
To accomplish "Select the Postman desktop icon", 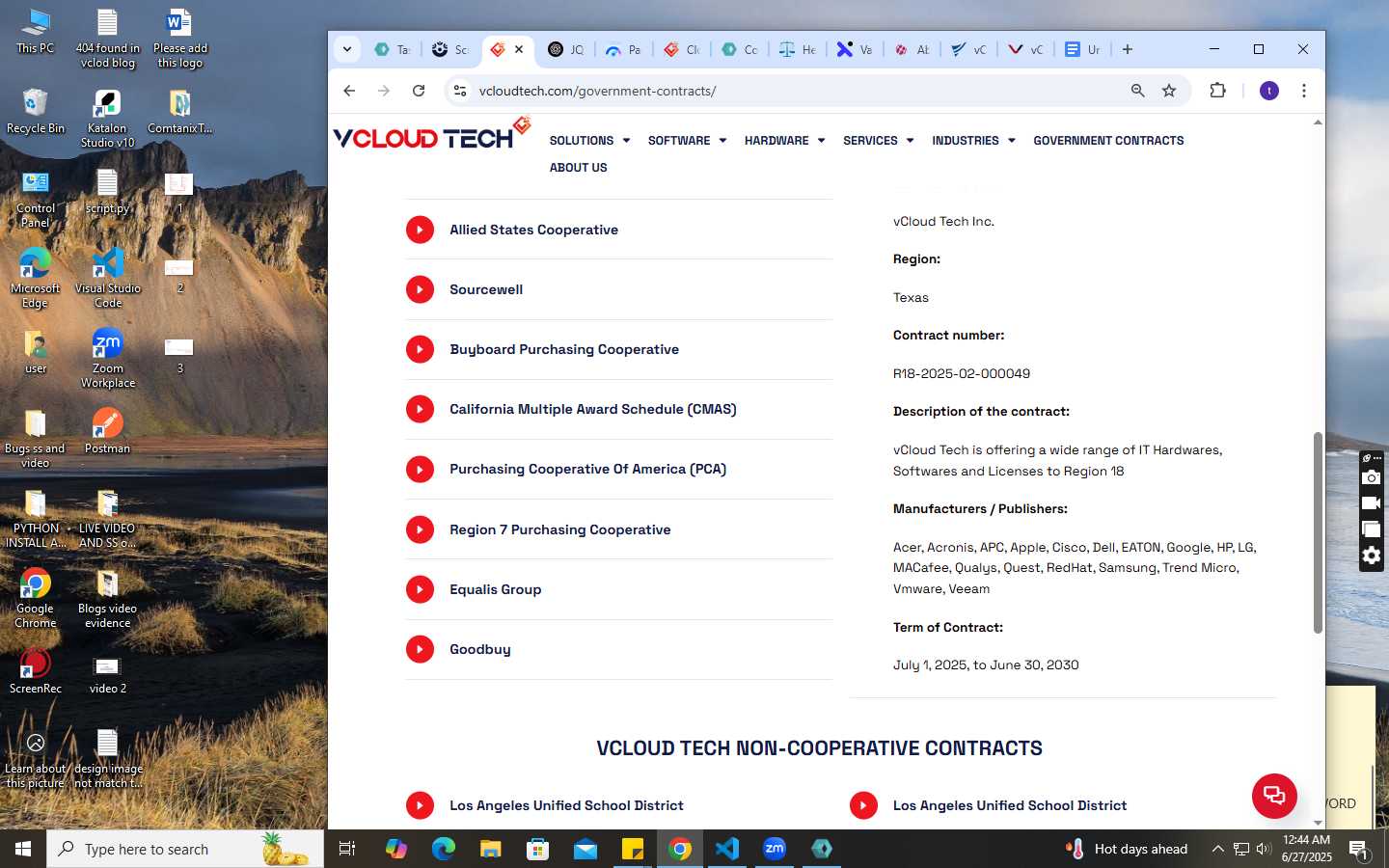I will click(107, 430).
